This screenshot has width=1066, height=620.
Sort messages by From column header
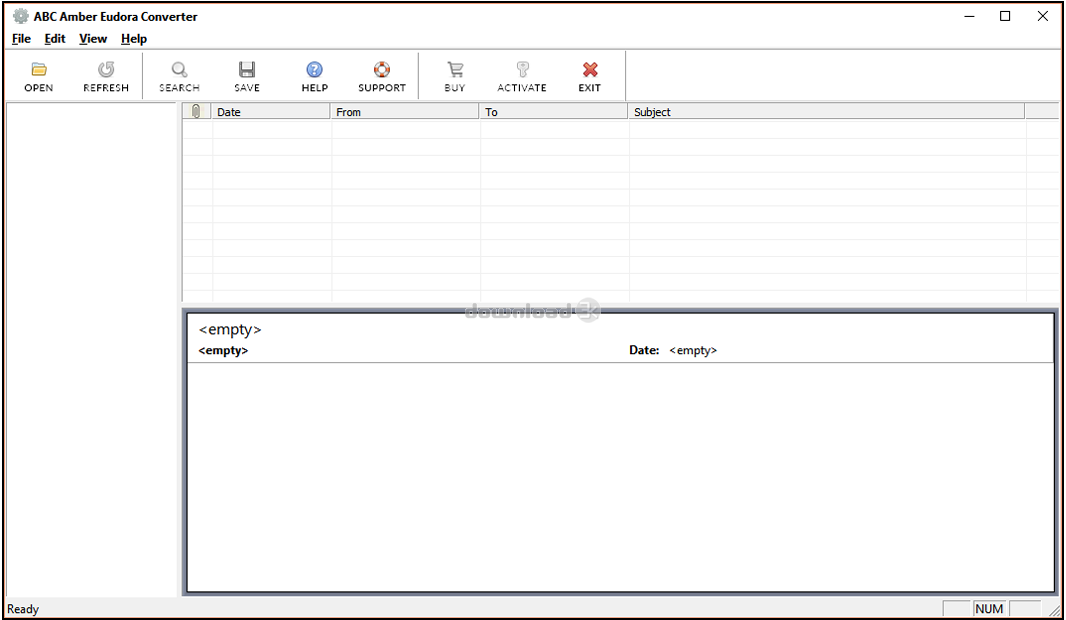click(x=405, y=111)
